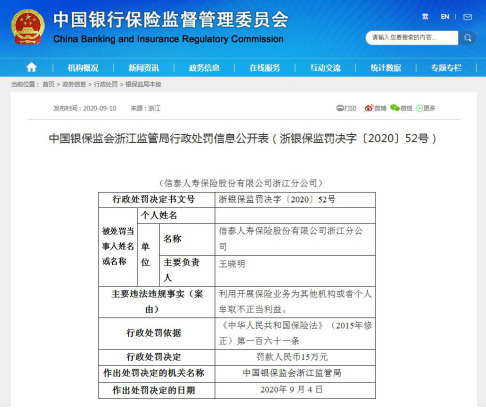Switch site language to EN
The width and height of the screenshot is (486, 408).
pos(445,17)
